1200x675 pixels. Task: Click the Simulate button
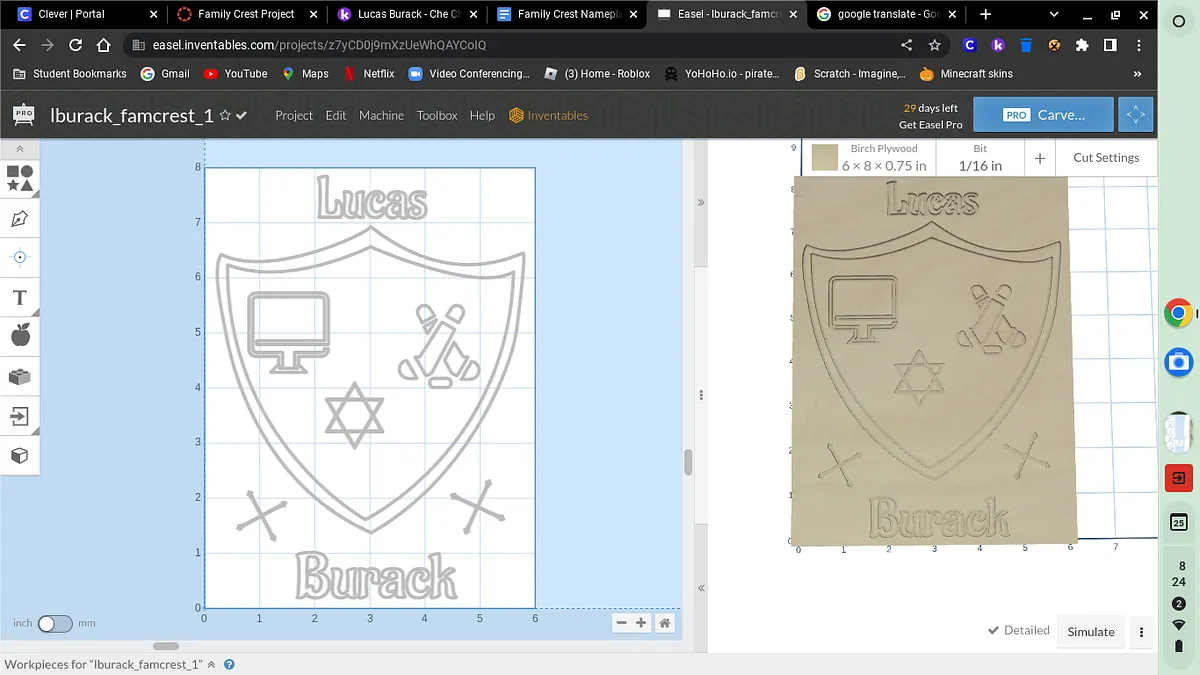(x=1090, y=631)
